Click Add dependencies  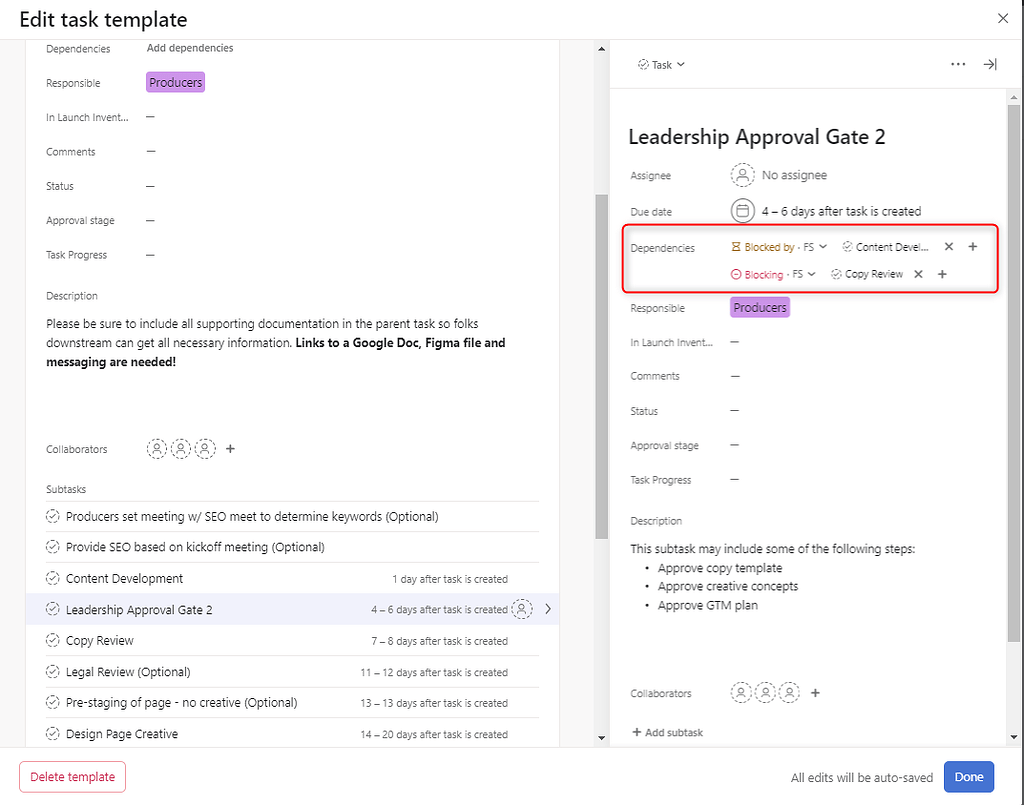click(189, 47)
